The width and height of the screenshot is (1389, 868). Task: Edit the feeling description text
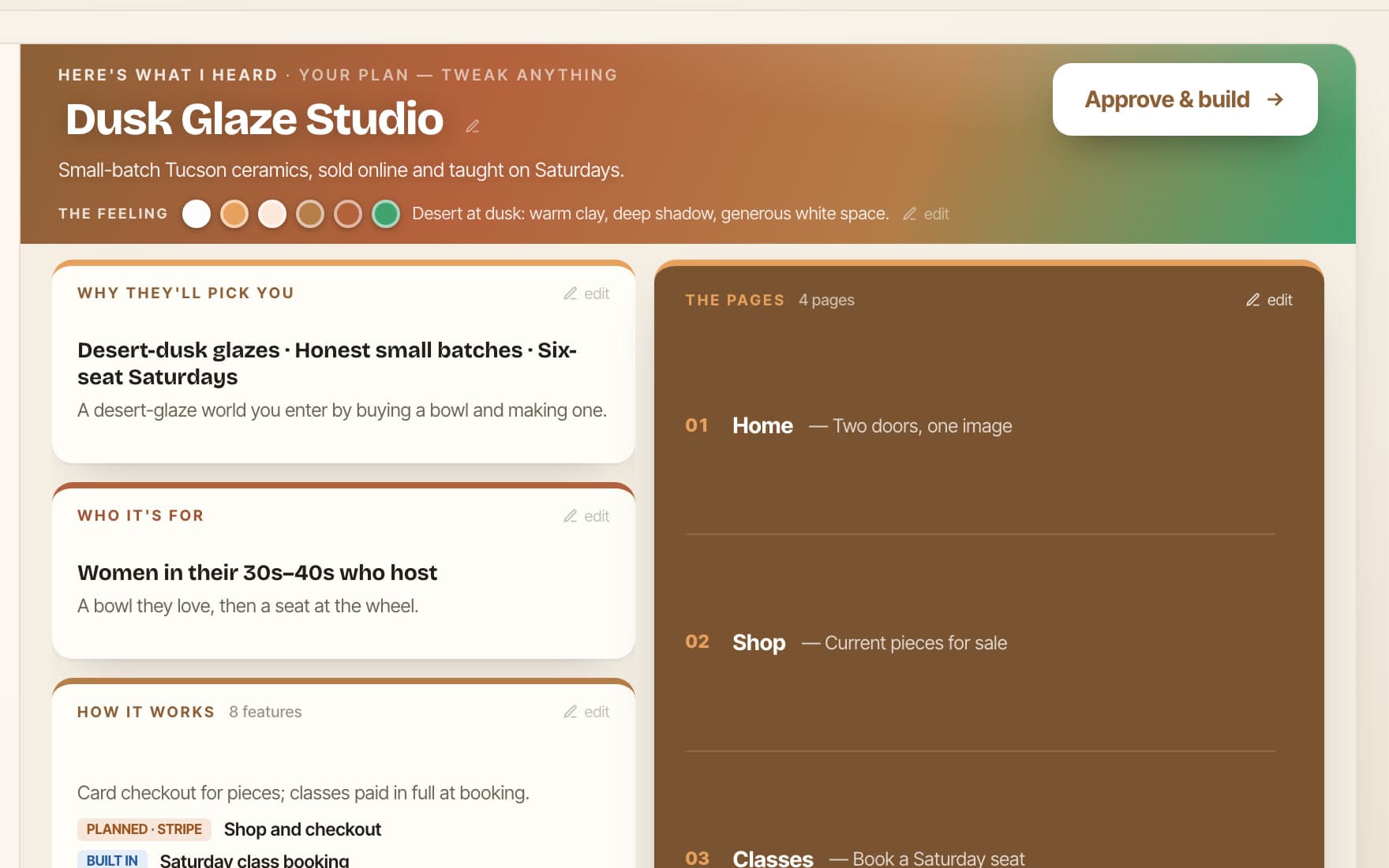tap(927, 214)
